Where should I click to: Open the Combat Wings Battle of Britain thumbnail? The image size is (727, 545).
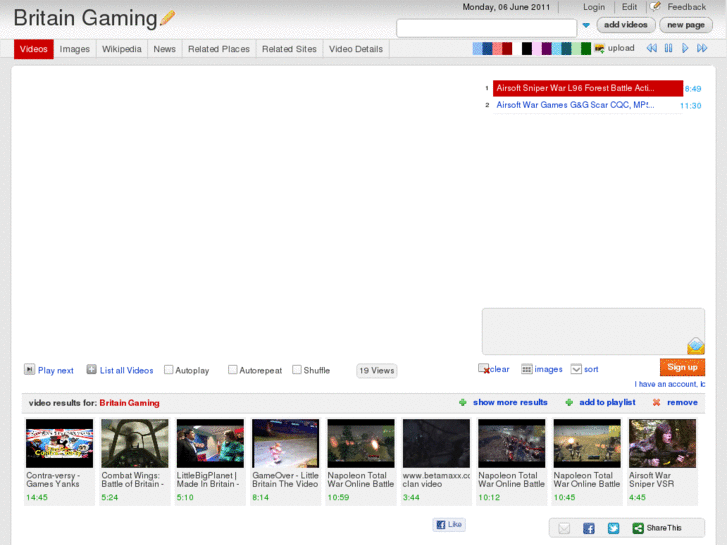[135, 443]
